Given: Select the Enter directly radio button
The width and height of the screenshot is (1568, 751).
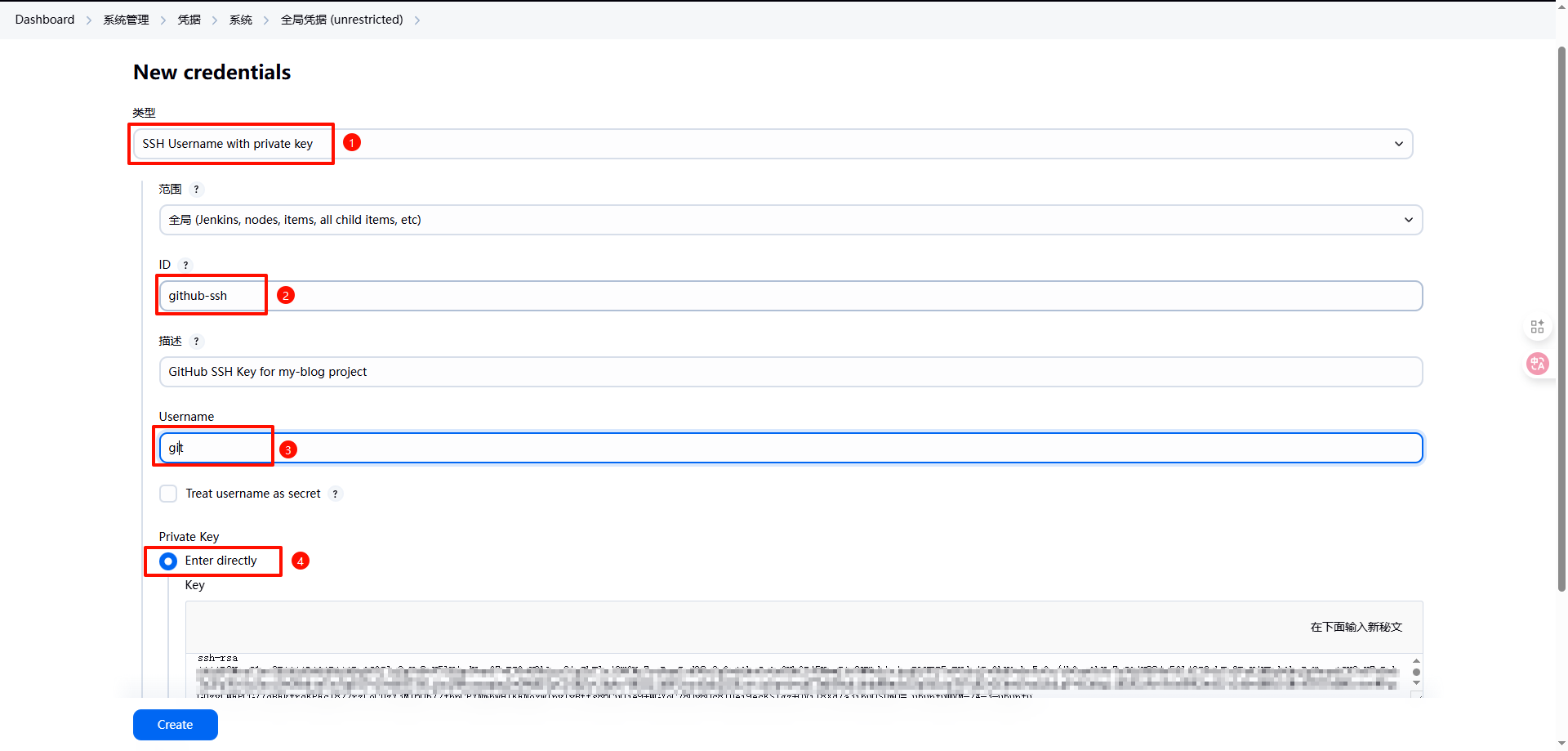Looking at the screenshot, I should pos(168,561).
